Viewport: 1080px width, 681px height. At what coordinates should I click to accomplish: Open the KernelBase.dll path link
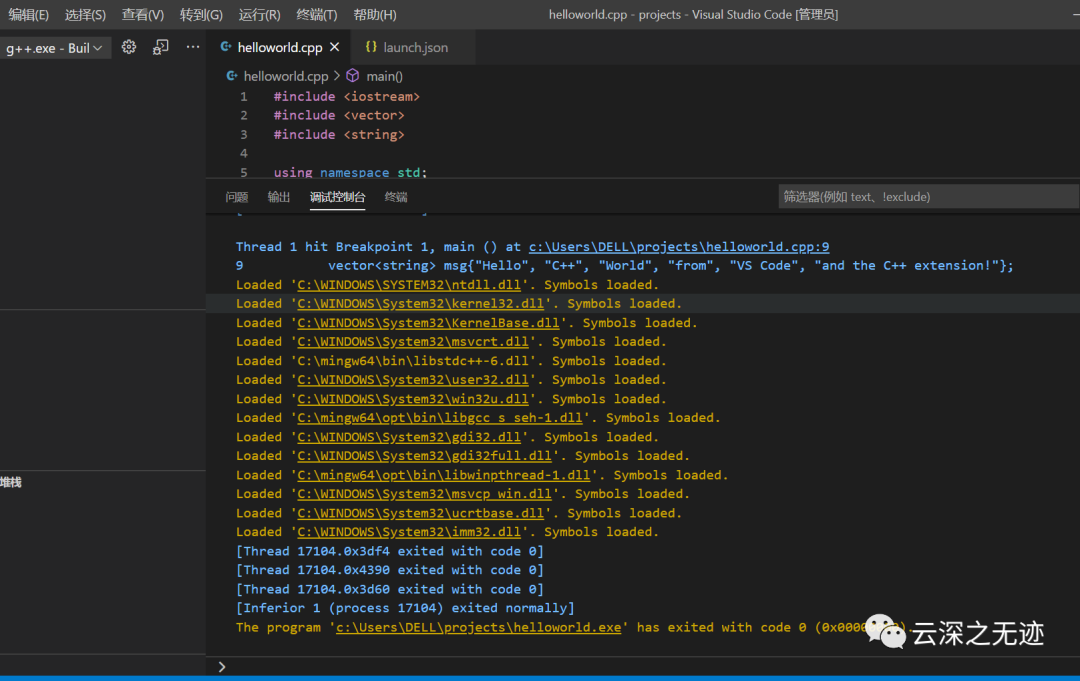[428, 323]
